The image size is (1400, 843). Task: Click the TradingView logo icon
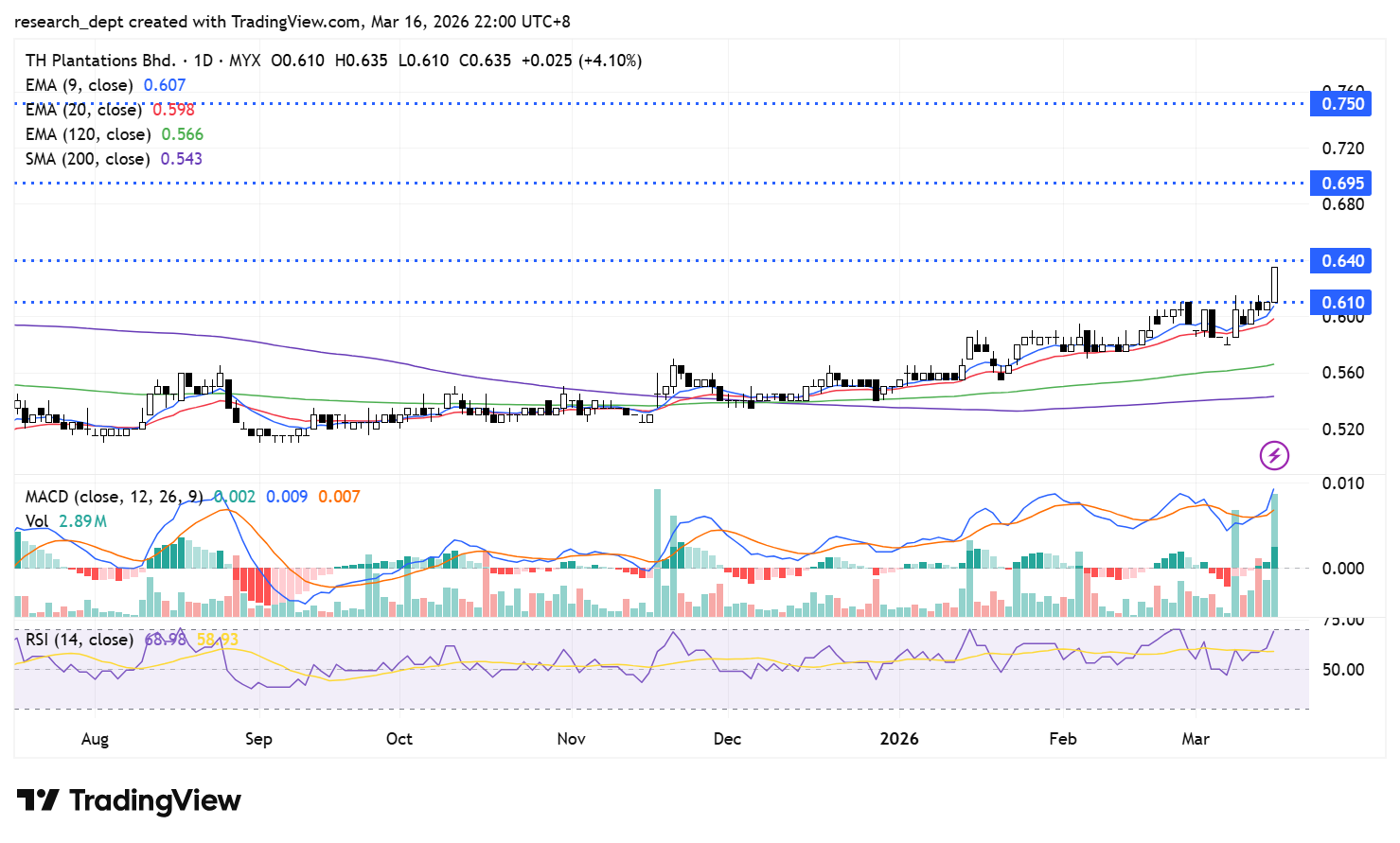[38, 800]
